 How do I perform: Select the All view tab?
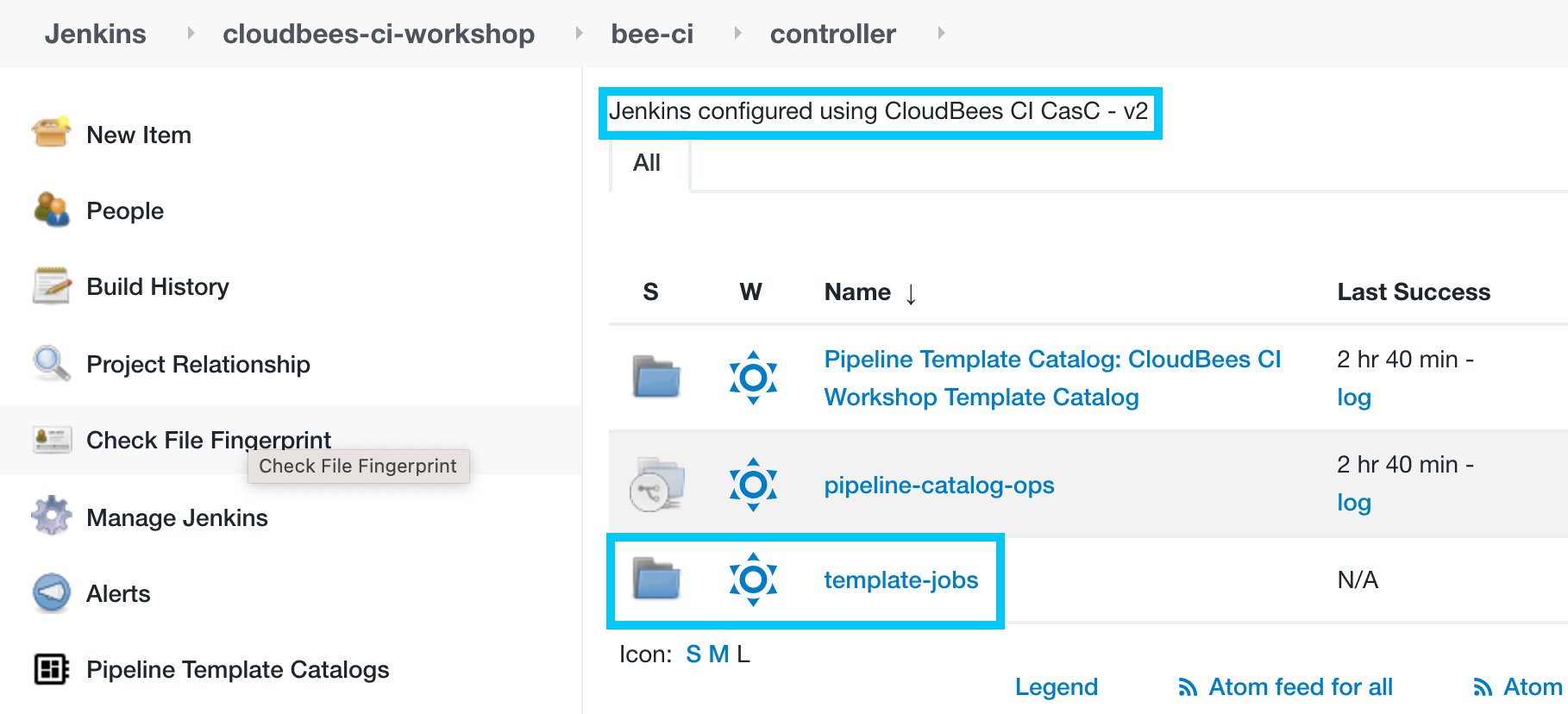click(647, 163)
